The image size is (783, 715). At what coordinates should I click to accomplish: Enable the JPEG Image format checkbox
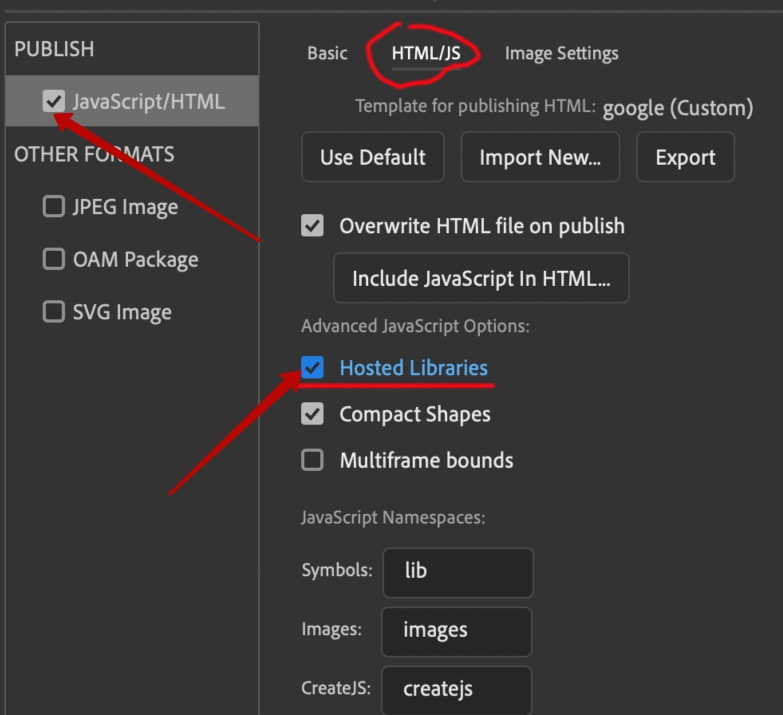pos(53,206)
